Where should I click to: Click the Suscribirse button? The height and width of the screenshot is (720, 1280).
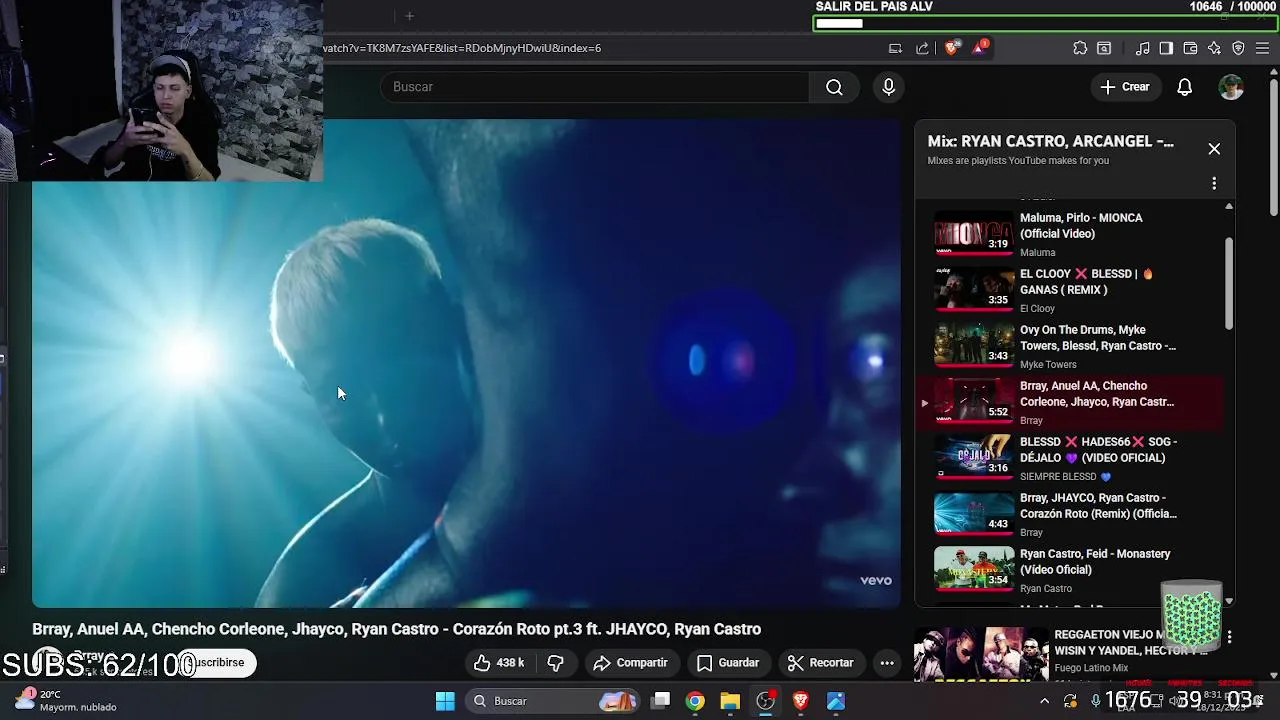pyautogui.click(x=217, y=662)
